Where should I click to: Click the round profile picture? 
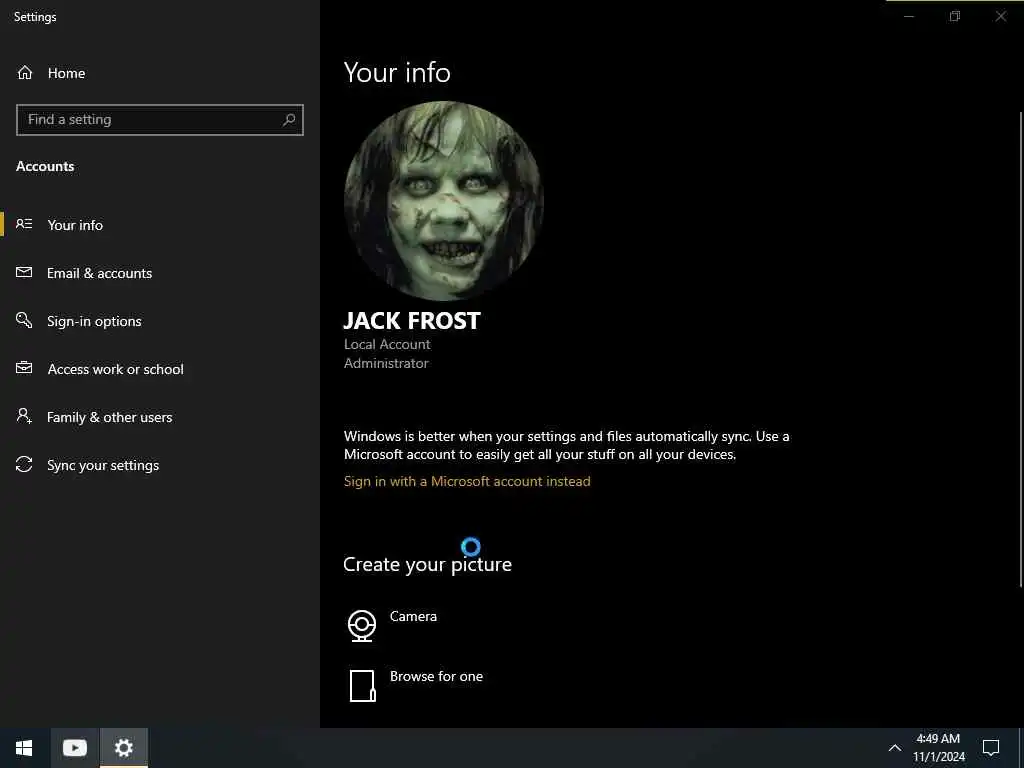(443, 201)
